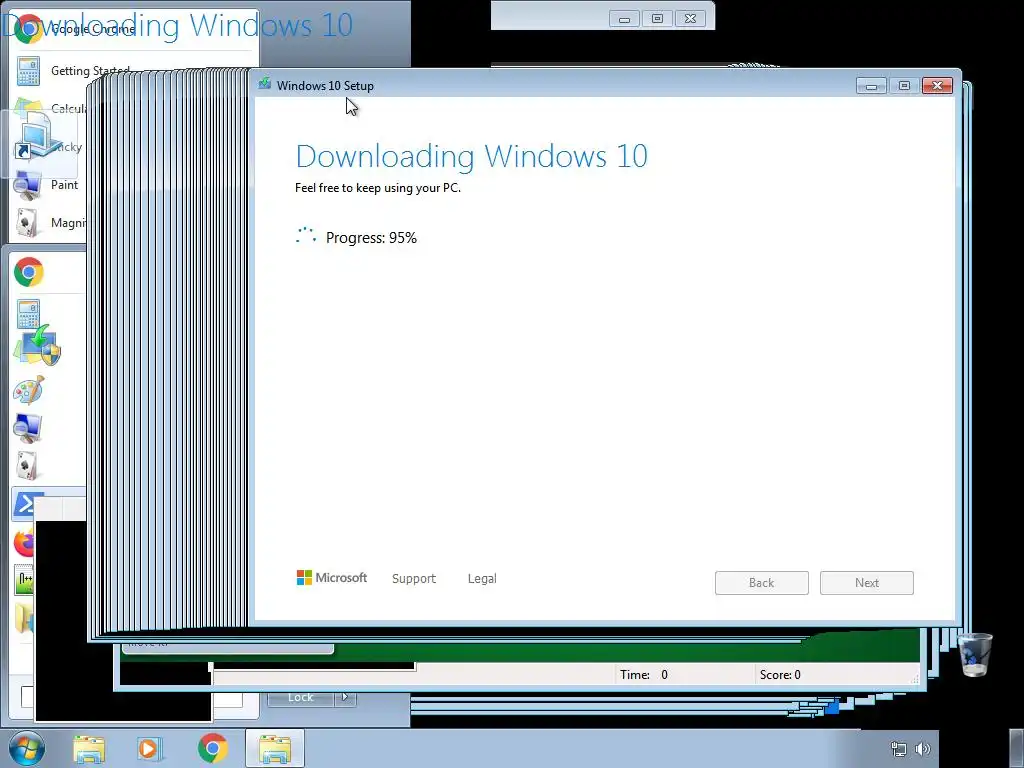Click the green Notepad++ icon in the Start menu

point(24,581)
